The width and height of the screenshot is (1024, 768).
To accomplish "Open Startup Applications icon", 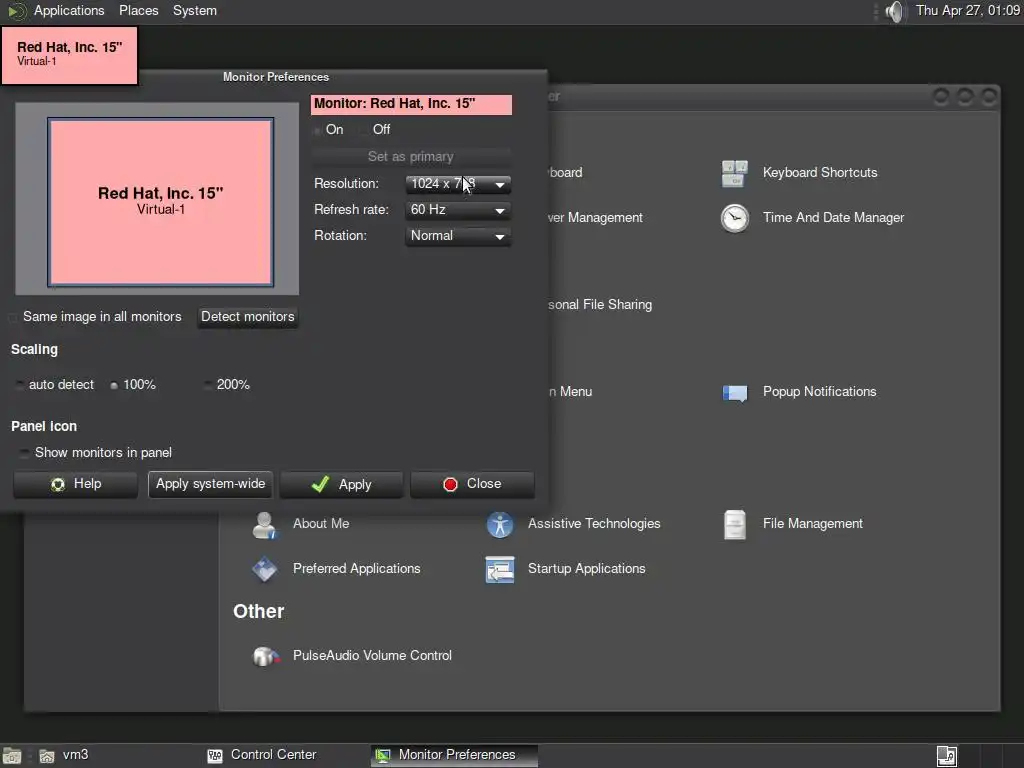I will point(500,569).
